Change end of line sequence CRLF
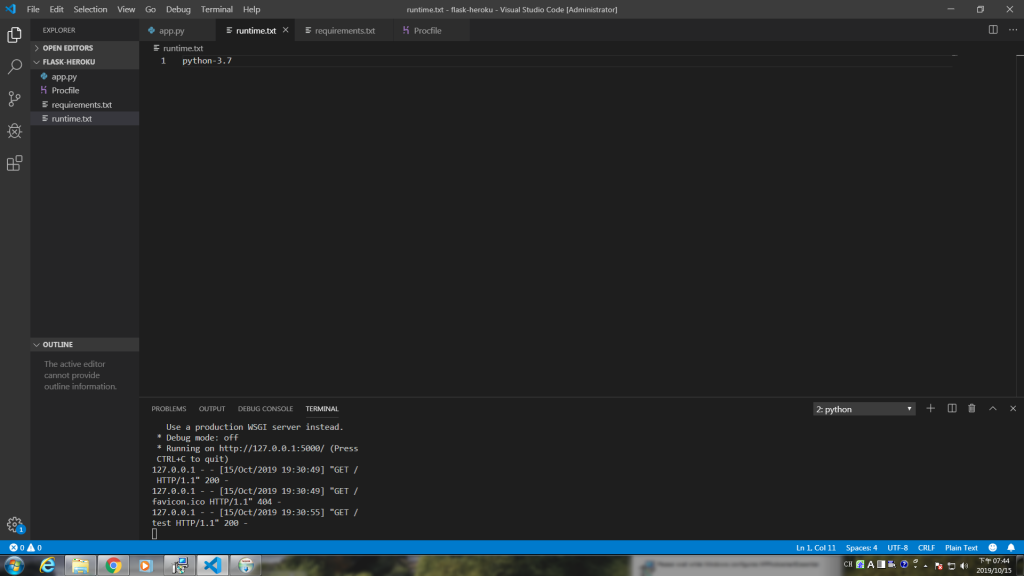1024x576 pixels. click(926, 548)
